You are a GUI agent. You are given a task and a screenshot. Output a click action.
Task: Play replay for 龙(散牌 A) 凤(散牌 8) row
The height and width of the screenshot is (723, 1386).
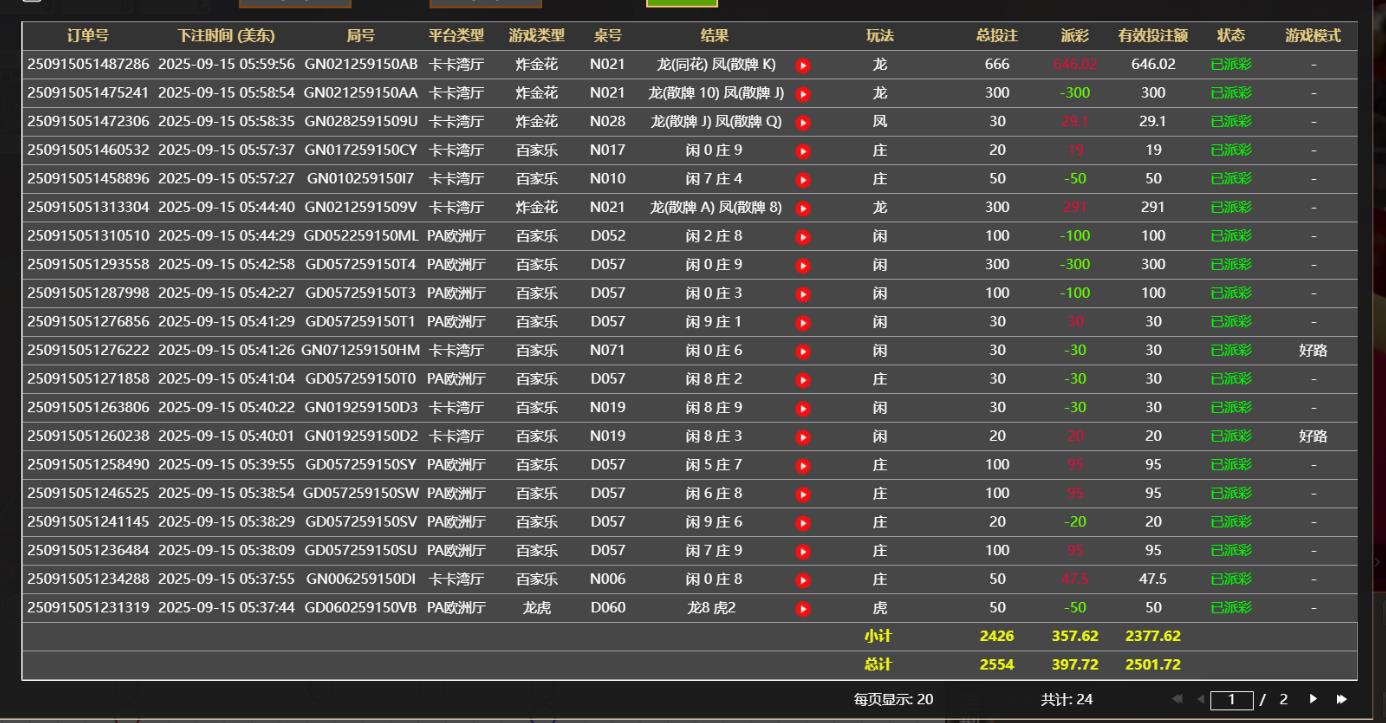[x=802, y=208]
